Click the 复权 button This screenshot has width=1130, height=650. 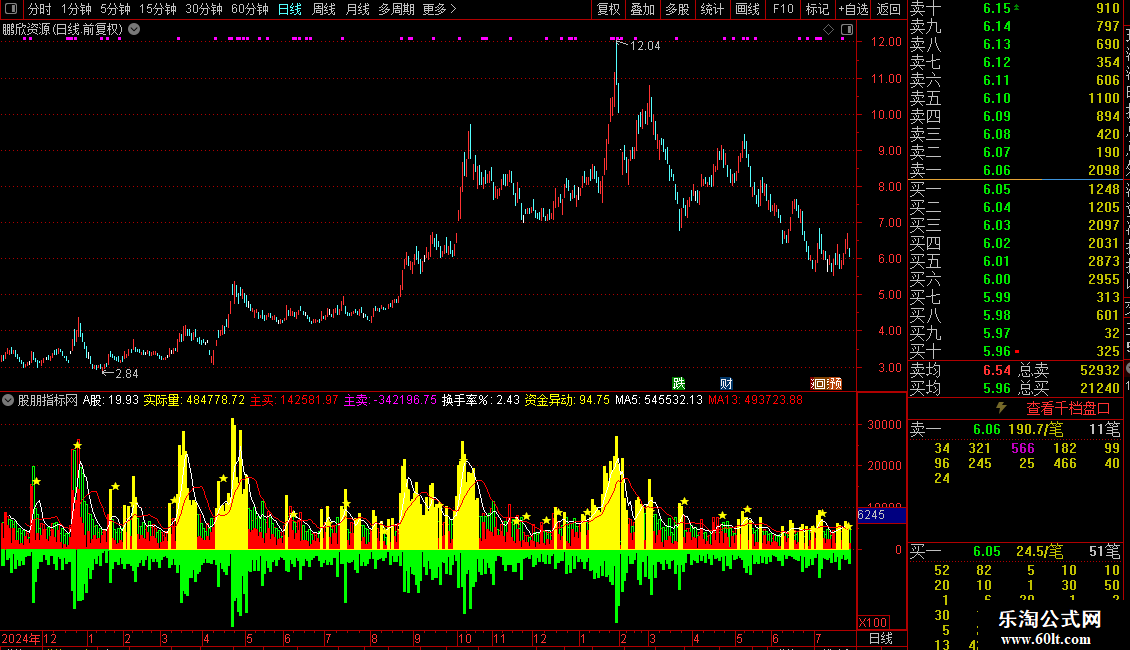coord(608,9)
